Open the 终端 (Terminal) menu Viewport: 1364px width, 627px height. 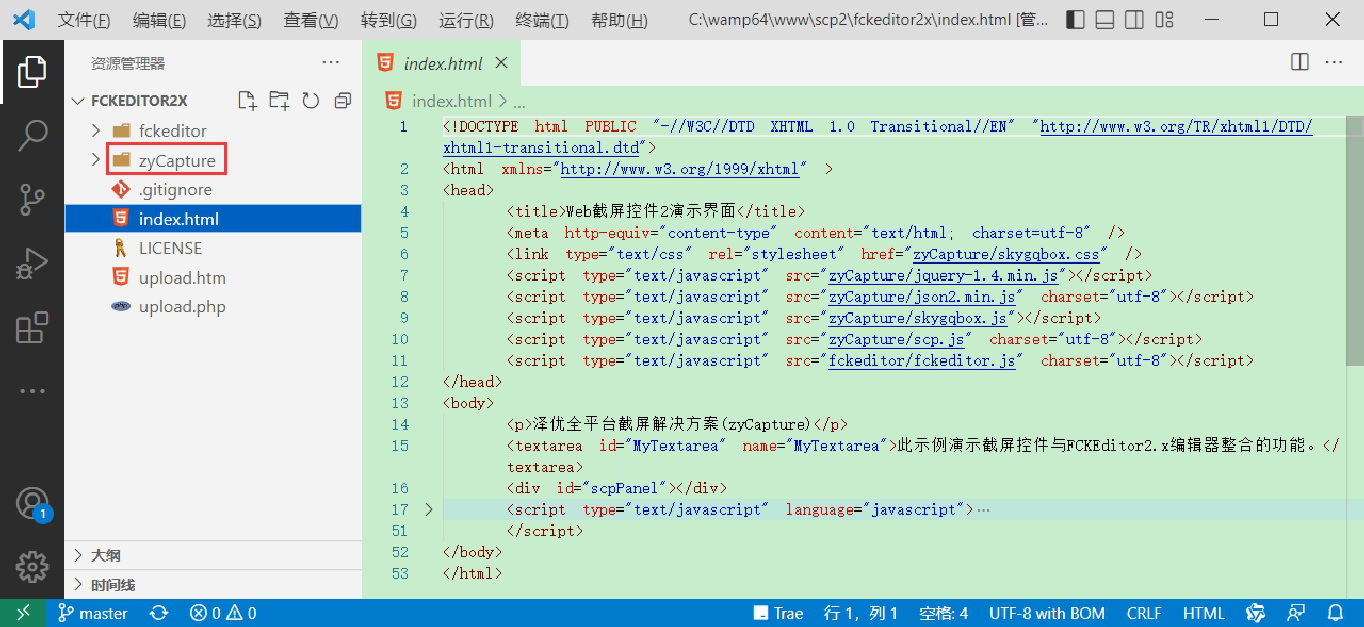pos(541,21)
